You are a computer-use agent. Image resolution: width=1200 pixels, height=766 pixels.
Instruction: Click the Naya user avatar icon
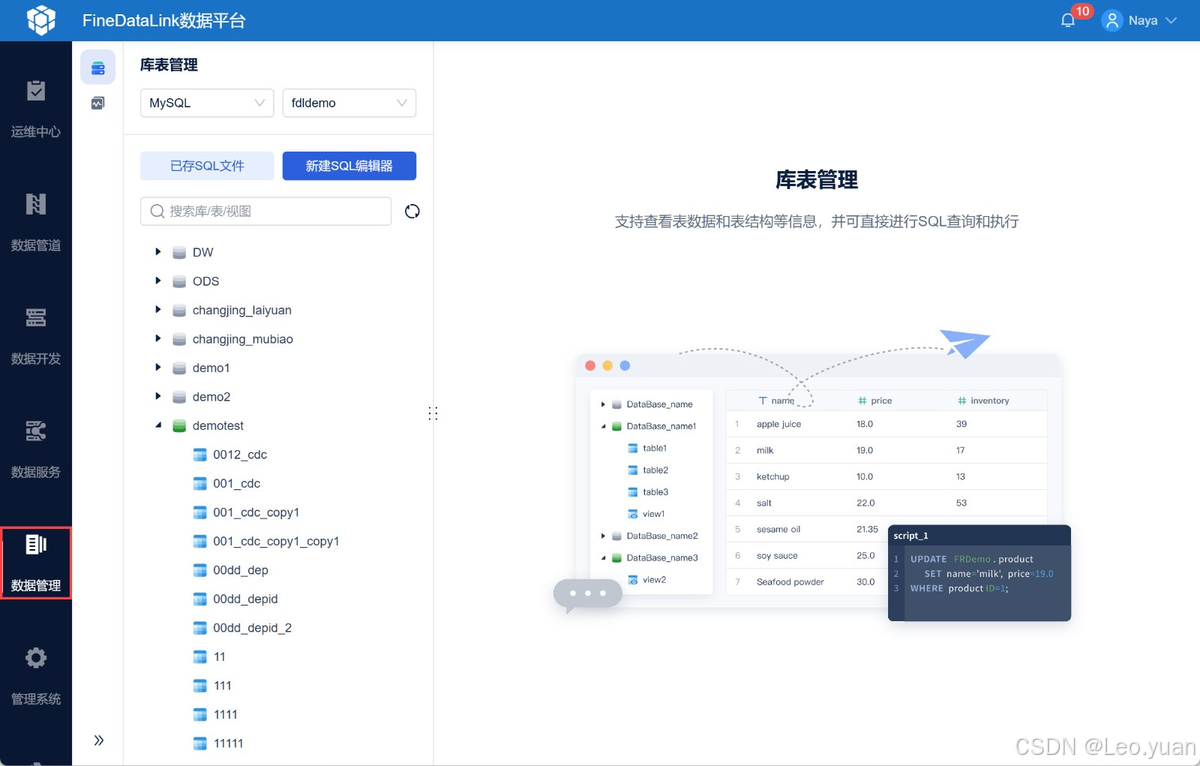click(x=1112, y=20)
